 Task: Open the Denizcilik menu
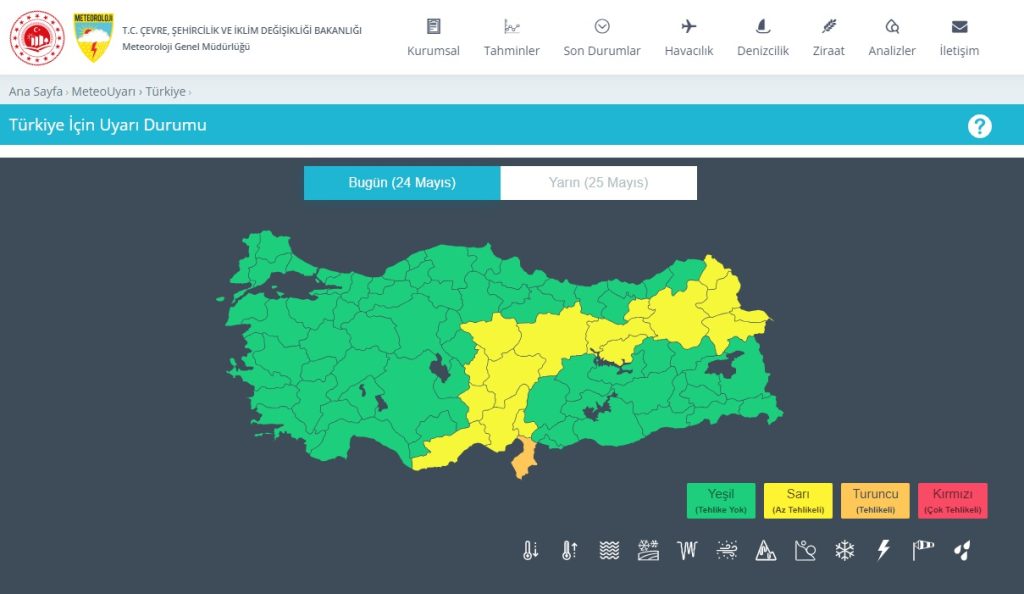763,38
